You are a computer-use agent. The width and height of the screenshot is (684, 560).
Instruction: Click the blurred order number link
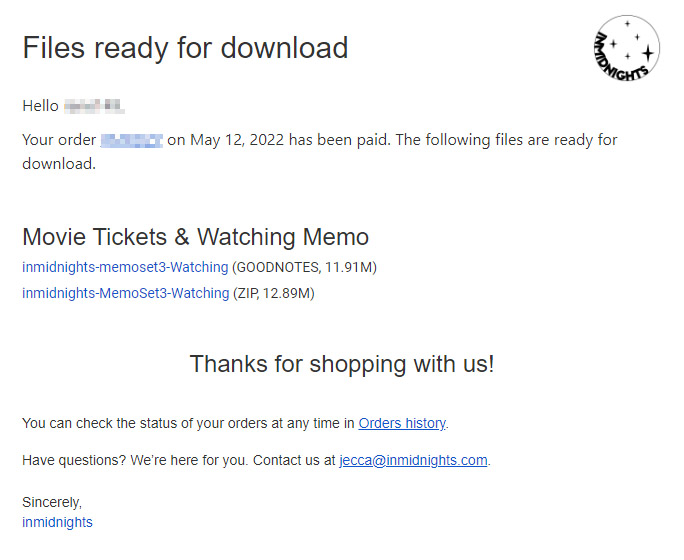tap(132, 140)
